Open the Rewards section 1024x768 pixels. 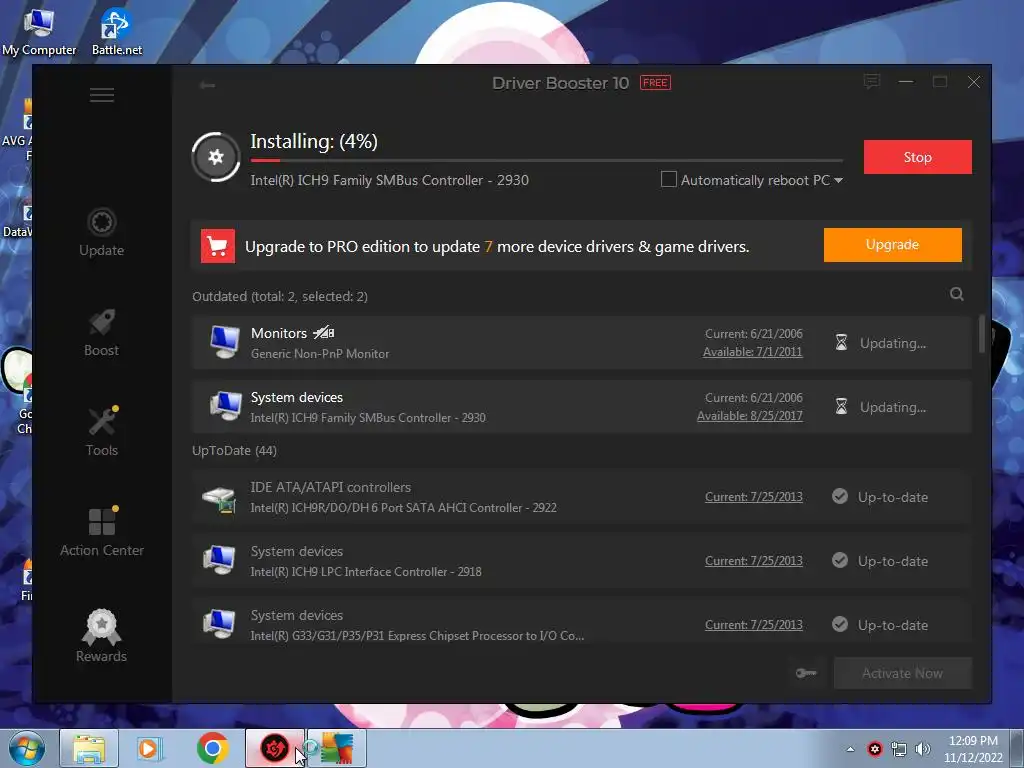coord(101,636)
